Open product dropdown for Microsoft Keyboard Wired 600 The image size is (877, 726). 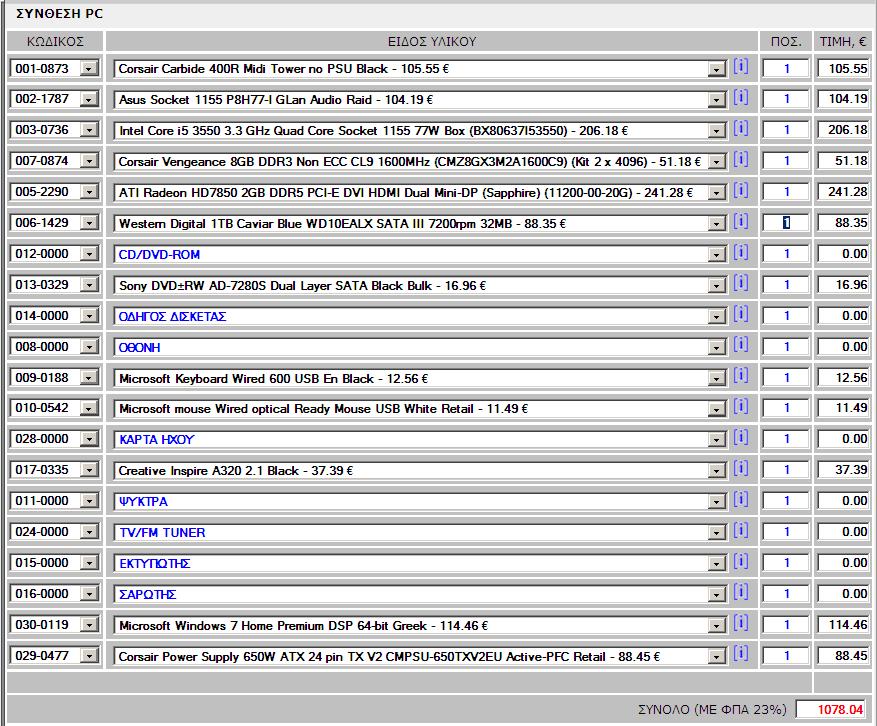(x=716, y=379)
